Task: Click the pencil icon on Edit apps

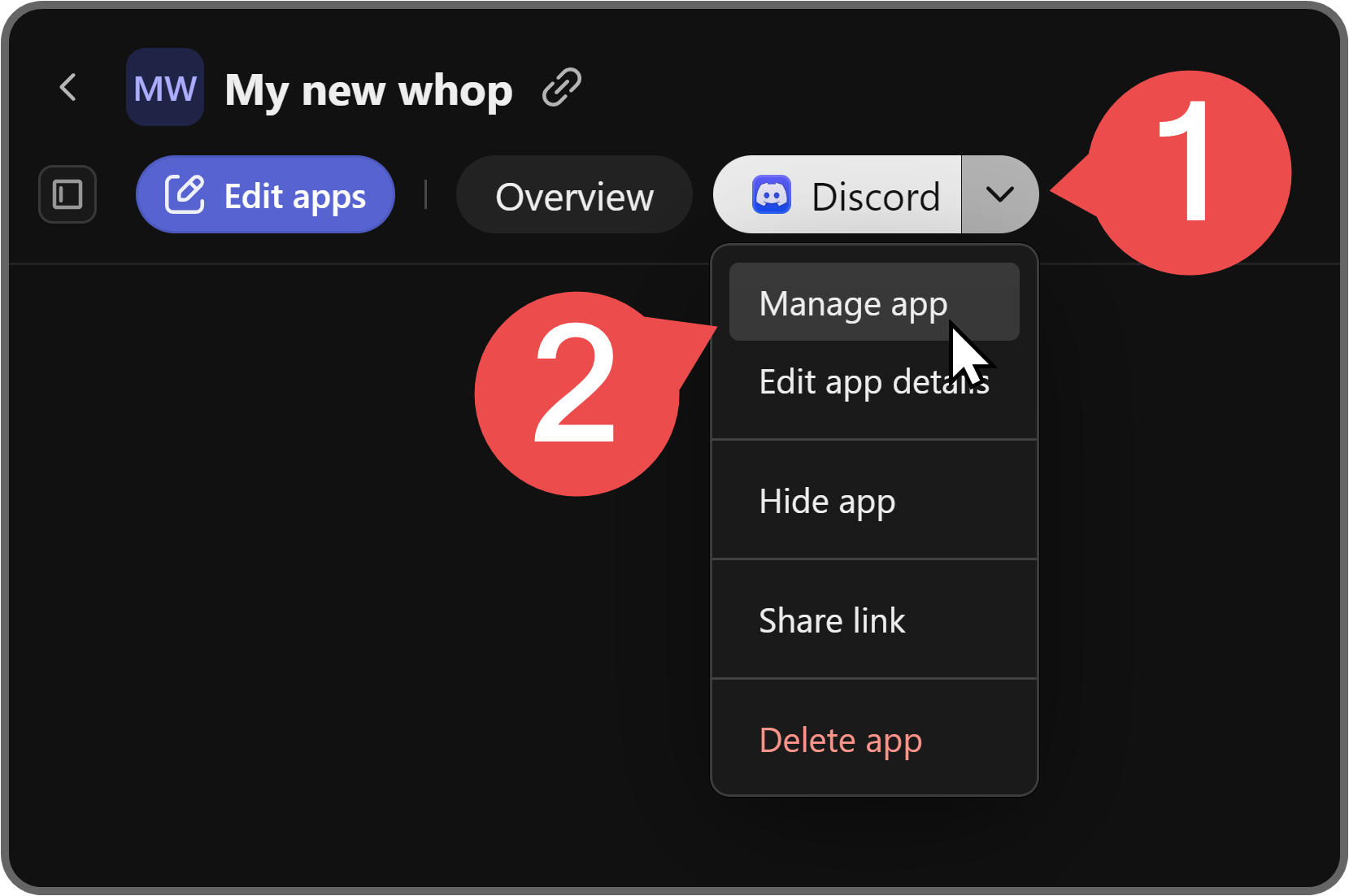Action: (185, 194)
